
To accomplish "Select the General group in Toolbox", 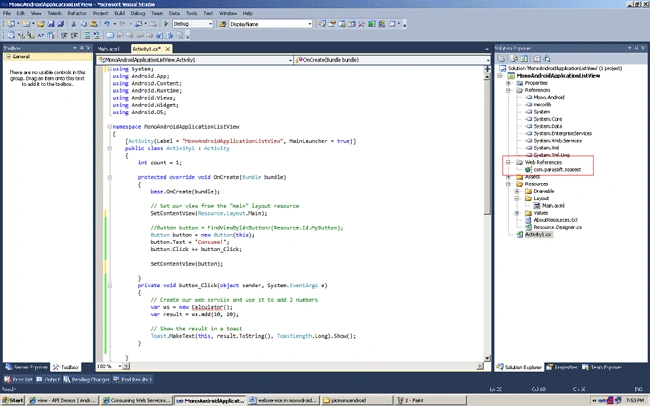I will tap(47, 56).
